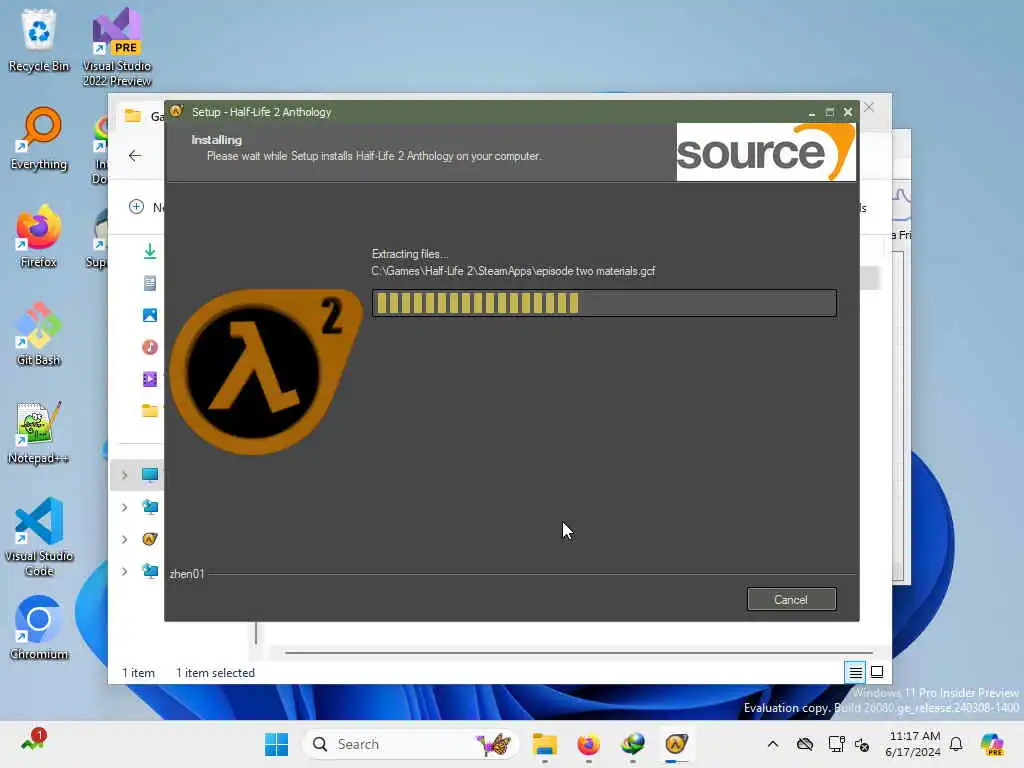
Task: Switch File Explorer to large icons view
Action: pyautogui.click(x=877, y=672)
